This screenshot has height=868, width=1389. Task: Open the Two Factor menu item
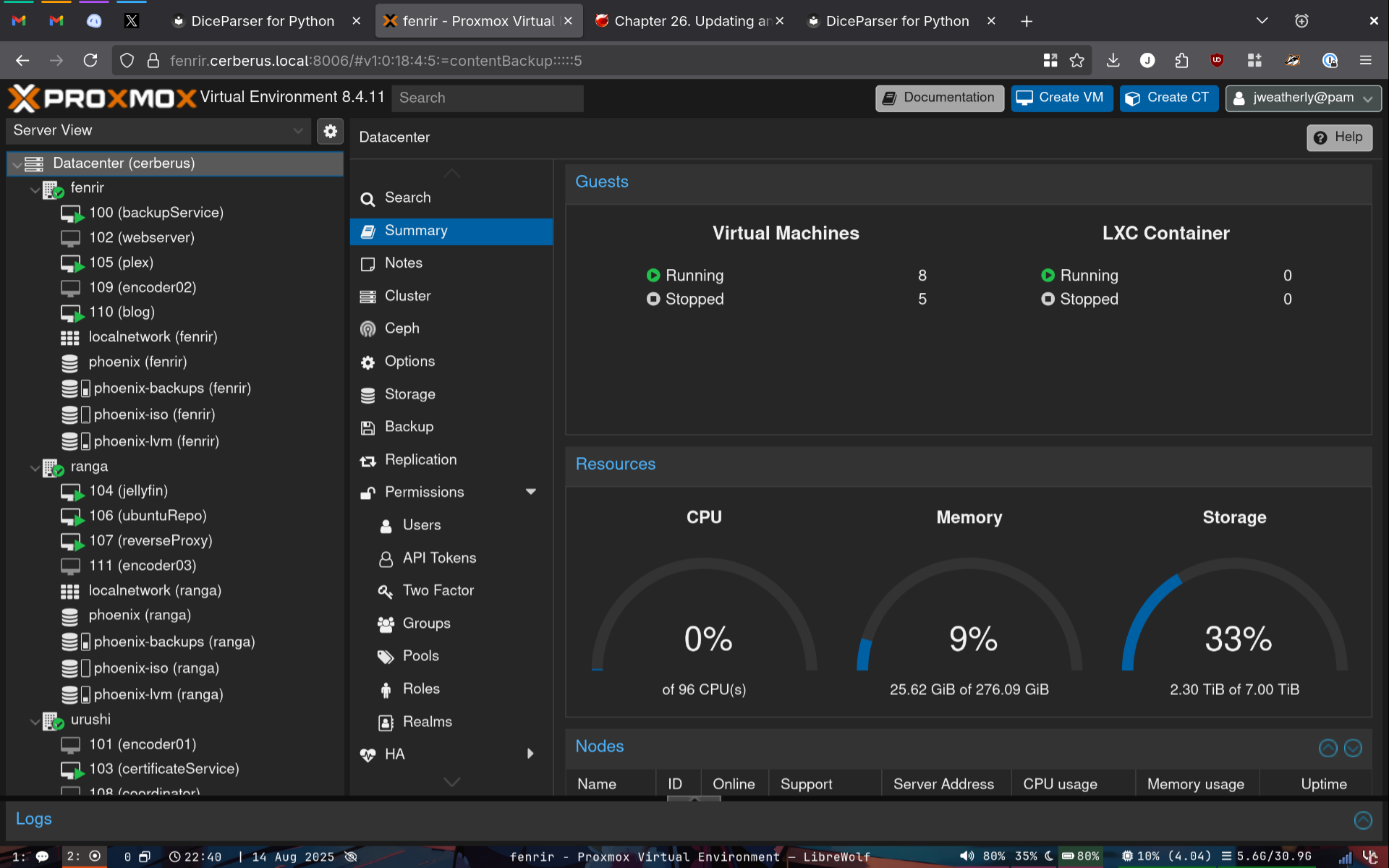click(x=451, y=591)
